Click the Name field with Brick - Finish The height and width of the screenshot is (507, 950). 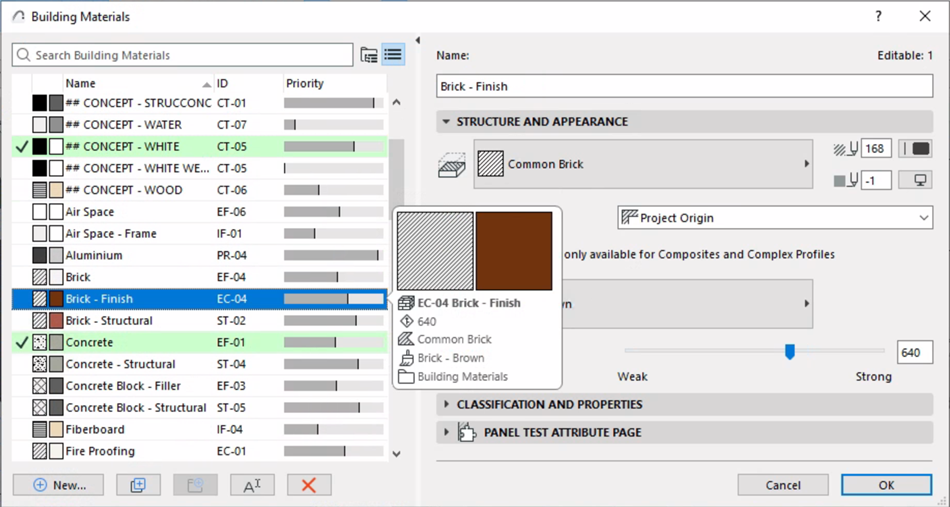tap(685, 86)
